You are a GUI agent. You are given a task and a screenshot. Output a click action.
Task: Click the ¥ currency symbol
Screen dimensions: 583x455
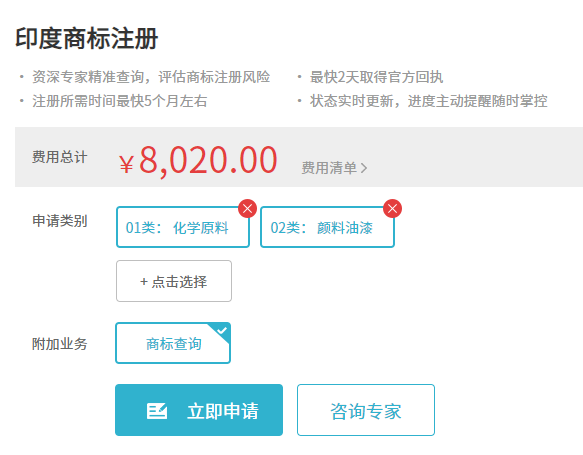tap(126, 164)
